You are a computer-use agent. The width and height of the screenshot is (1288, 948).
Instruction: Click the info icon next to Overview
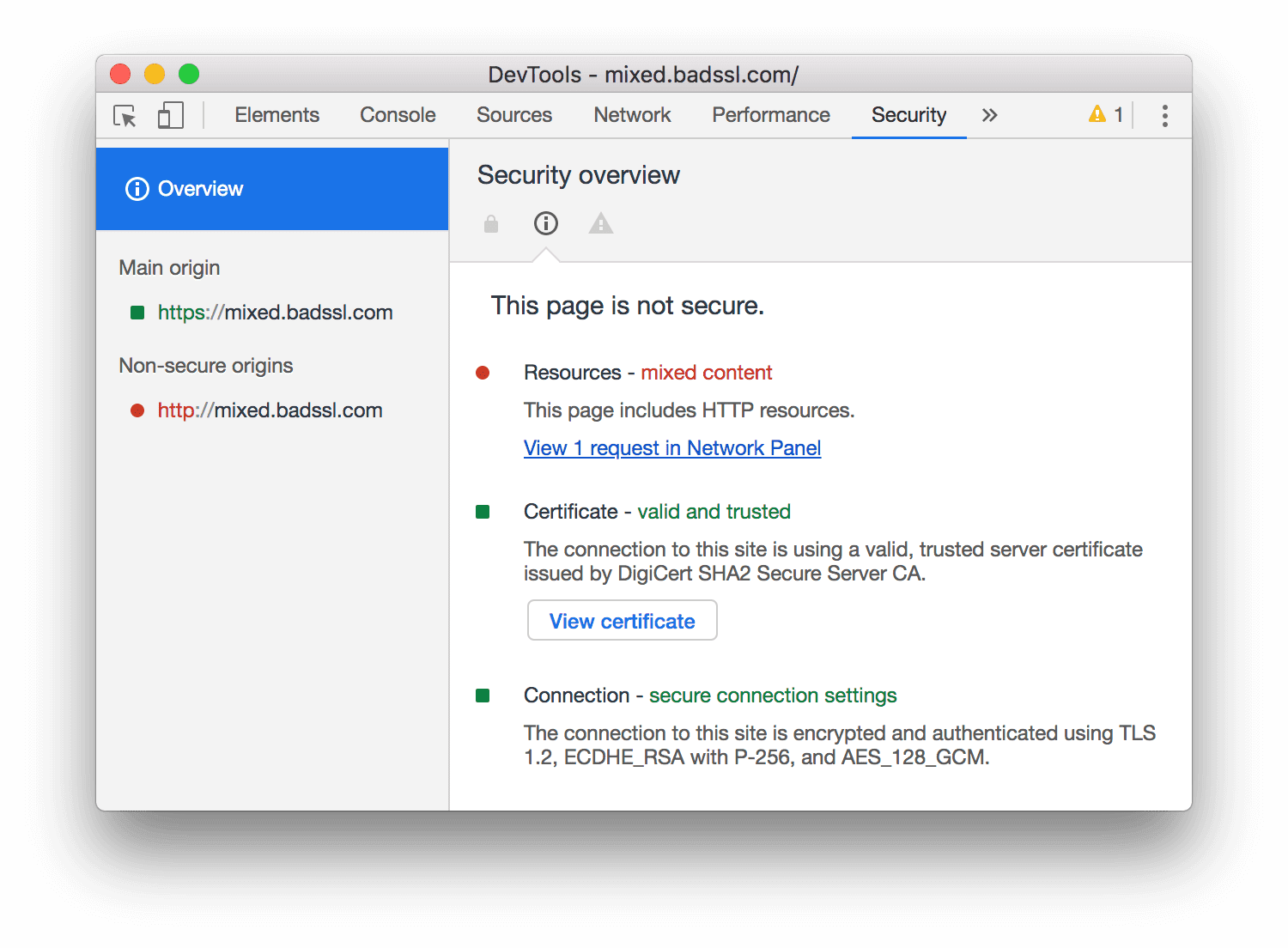point(138,189)
